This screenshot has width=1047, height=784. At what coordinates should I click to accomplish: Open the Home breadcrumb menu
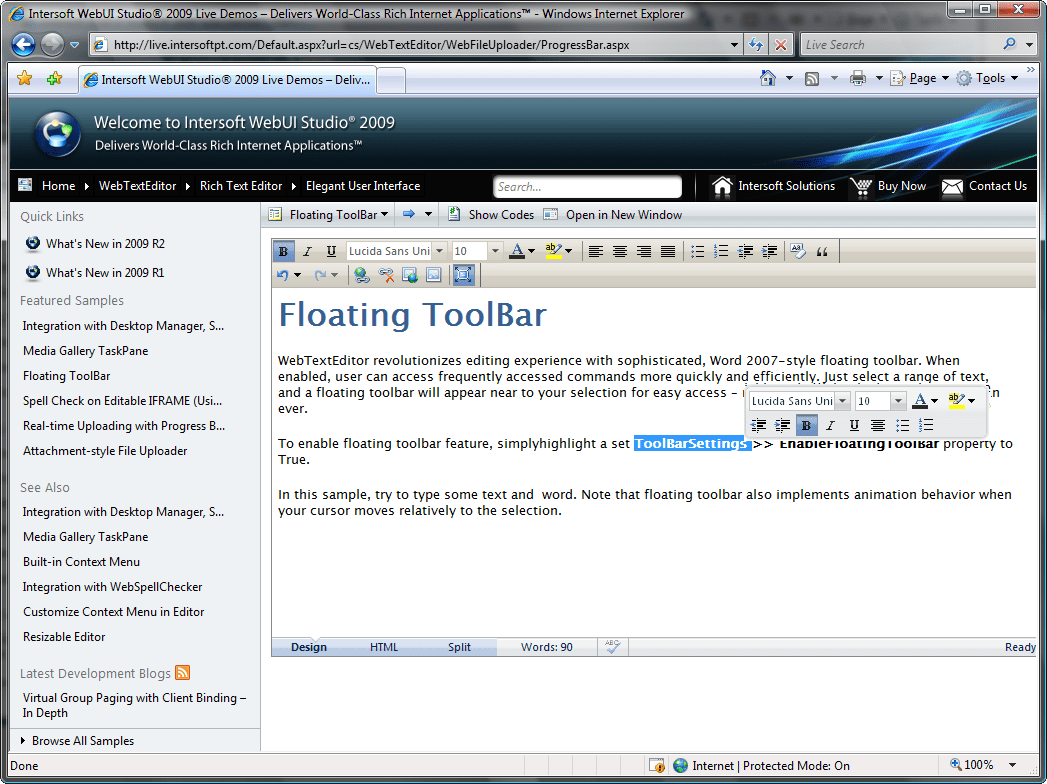click(x=58, y=186)
